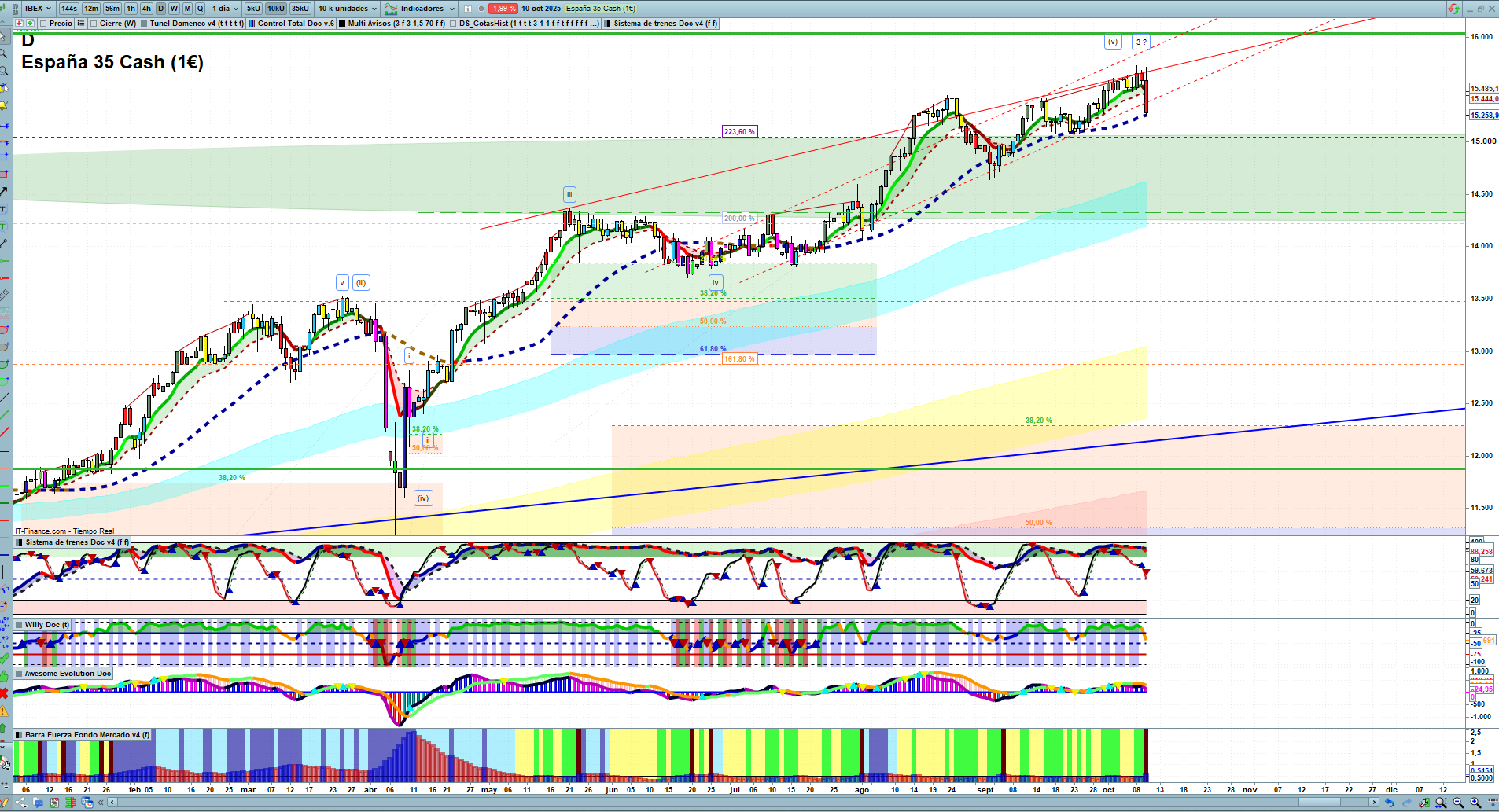
Task: Select the 10kU history button
Action: (276, 9)
